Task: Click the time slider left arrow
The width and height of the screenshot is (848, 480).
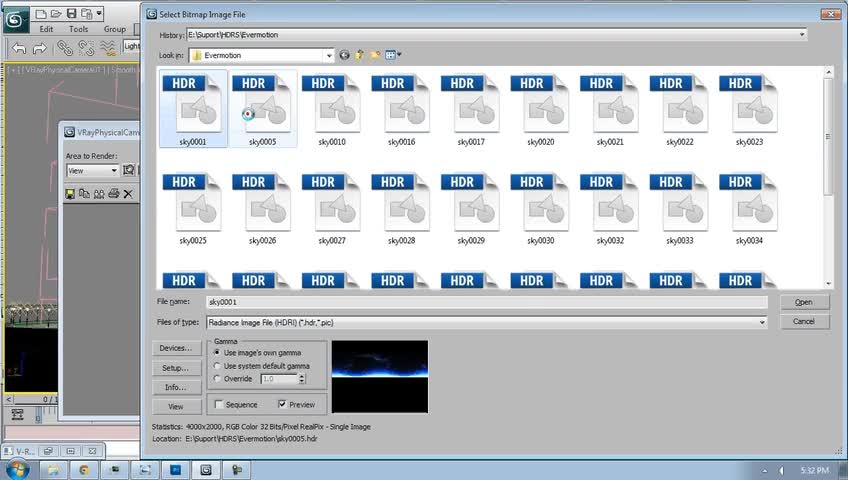Action: [9, 399]
